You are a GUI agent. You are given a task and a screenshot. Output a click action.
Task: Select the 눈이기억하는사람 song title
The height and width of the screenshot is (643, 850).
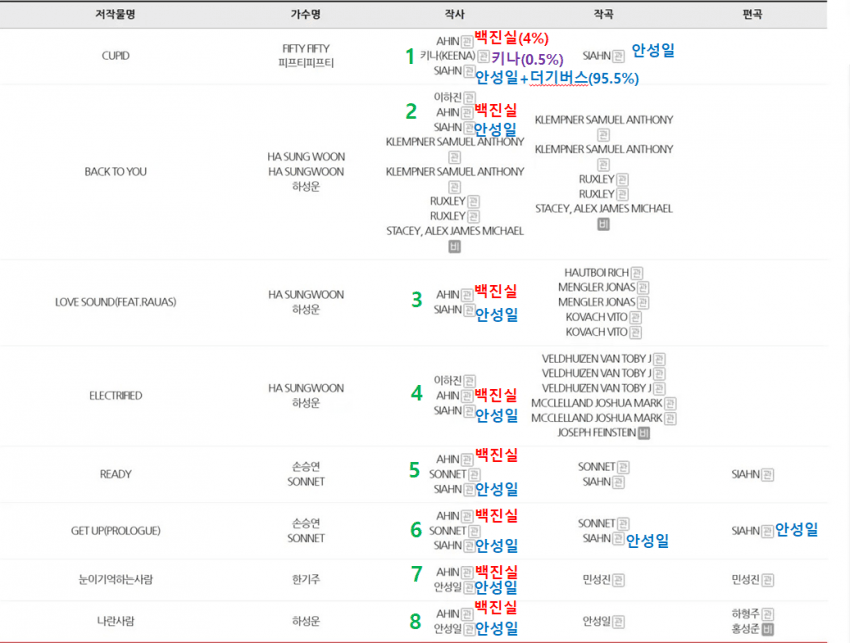[x=115, y=580]
